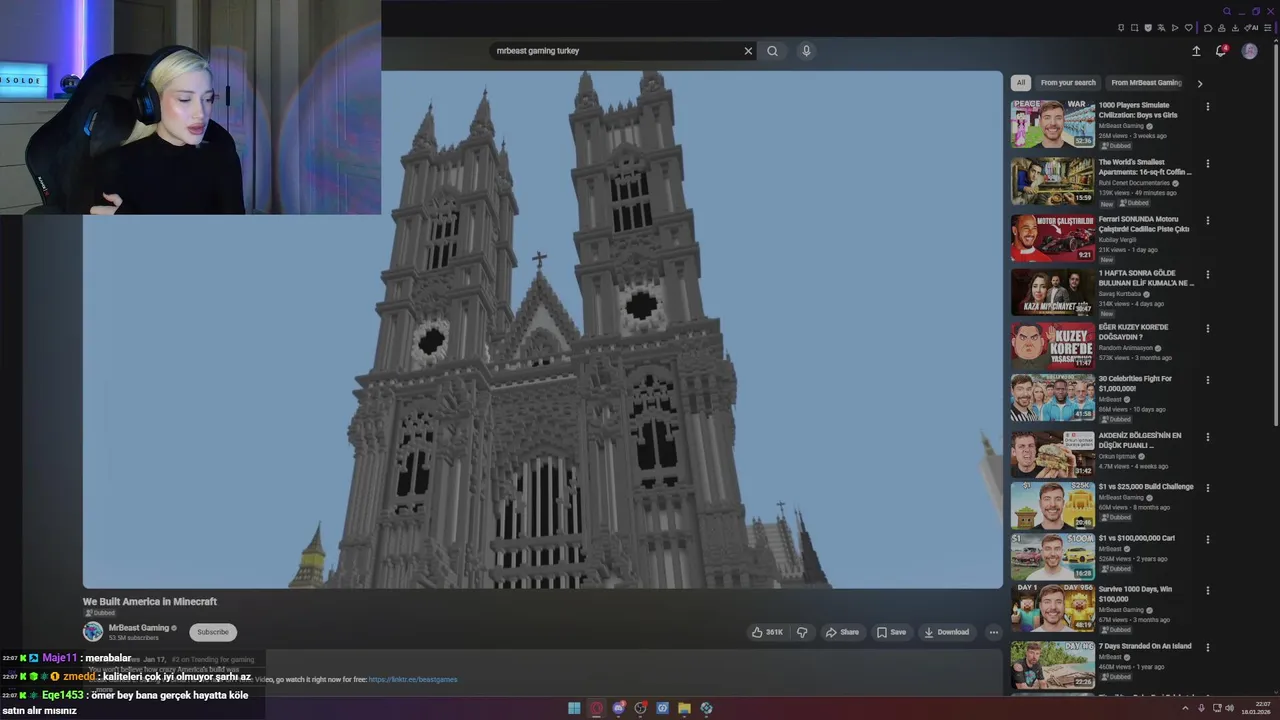Open the 1 HAFTA SONRA GÖLDE video title
Screen dimensions: 1280x720
coord(1146,278)
